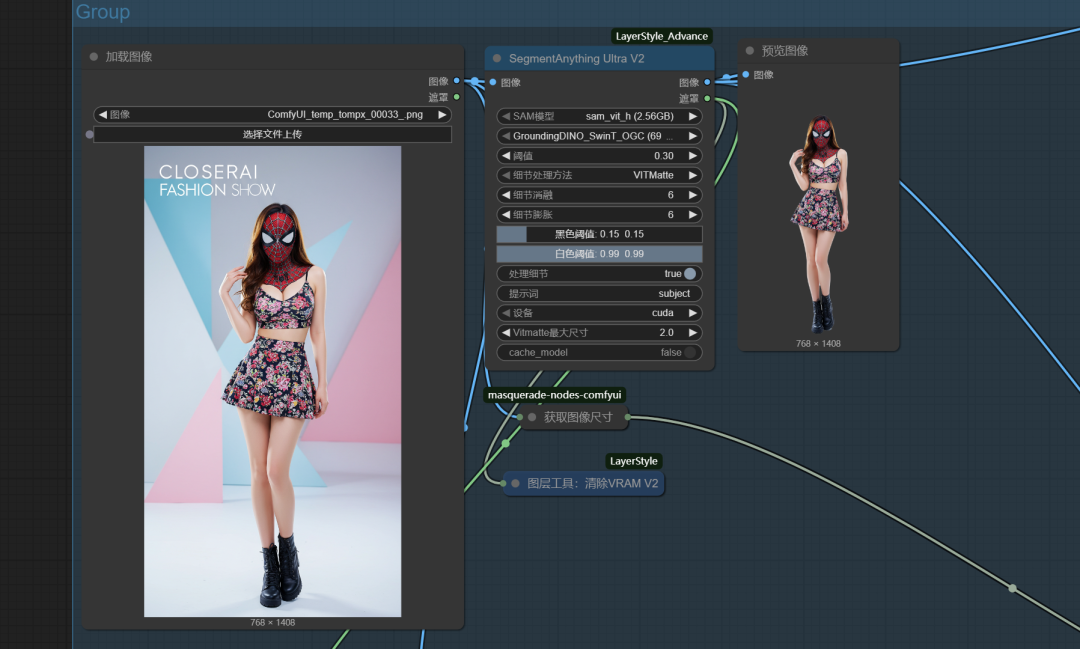Select the Group title label

pos(103,12)
